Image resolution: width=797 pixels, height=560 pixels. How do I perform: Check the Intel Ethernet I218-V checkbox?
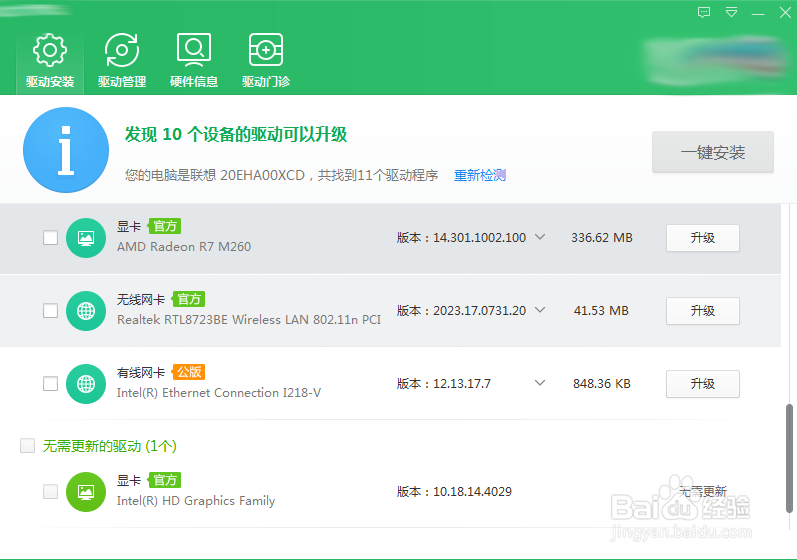click(x=50, y=383)
